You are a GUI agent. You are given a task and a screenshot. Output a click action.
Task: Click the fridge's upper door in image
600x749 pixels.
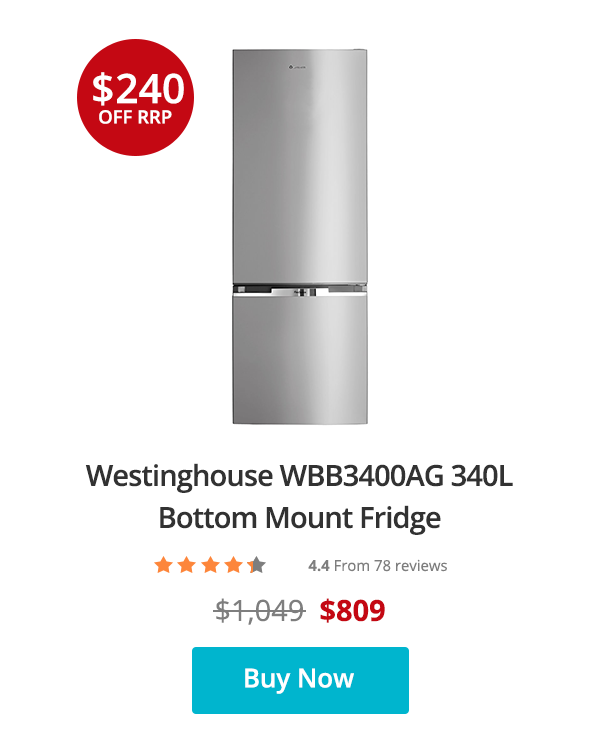pos(300,166)
